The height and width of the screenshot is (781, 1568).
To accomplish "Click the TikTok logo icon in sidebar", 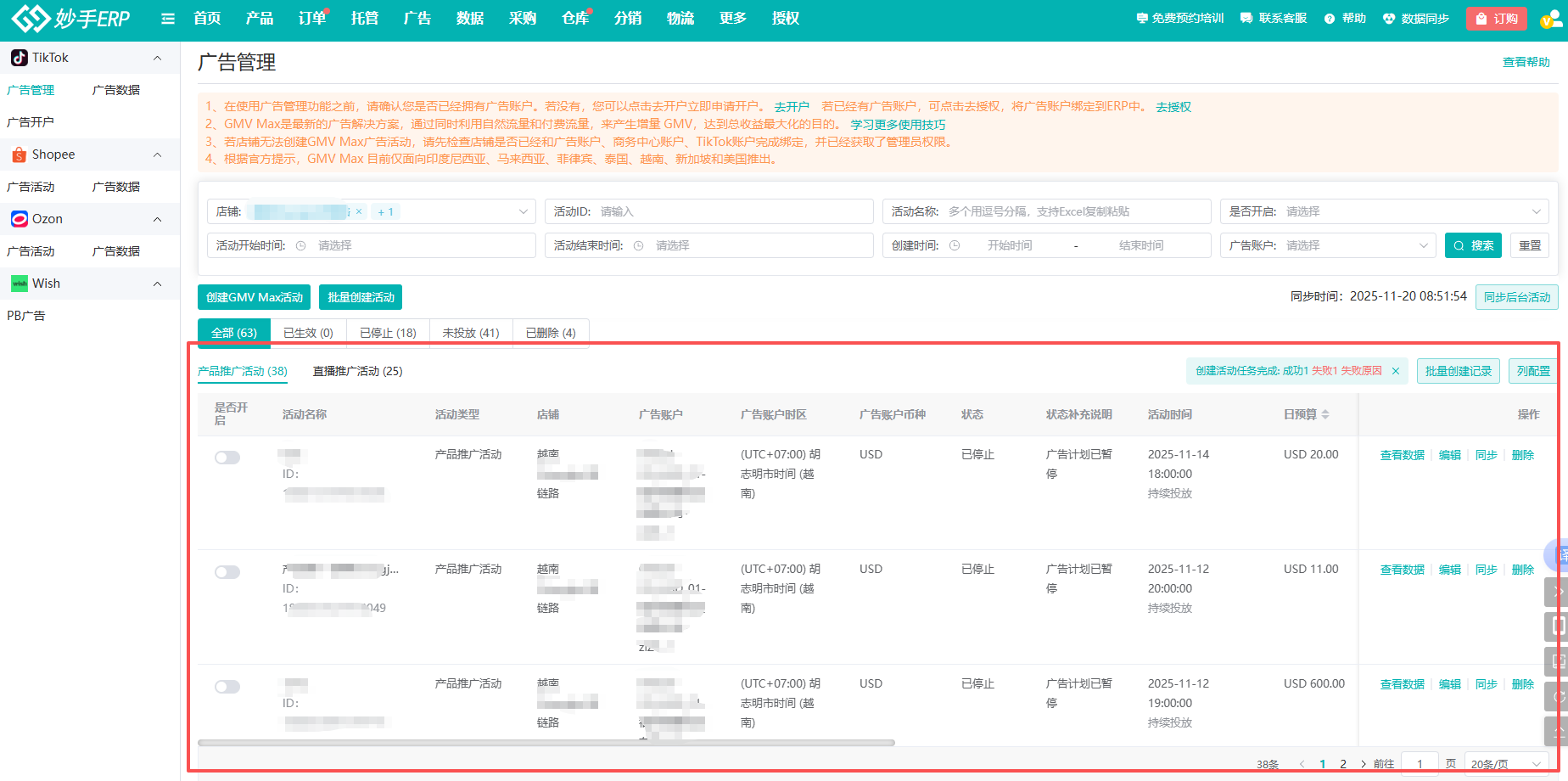I will [19, 58].
